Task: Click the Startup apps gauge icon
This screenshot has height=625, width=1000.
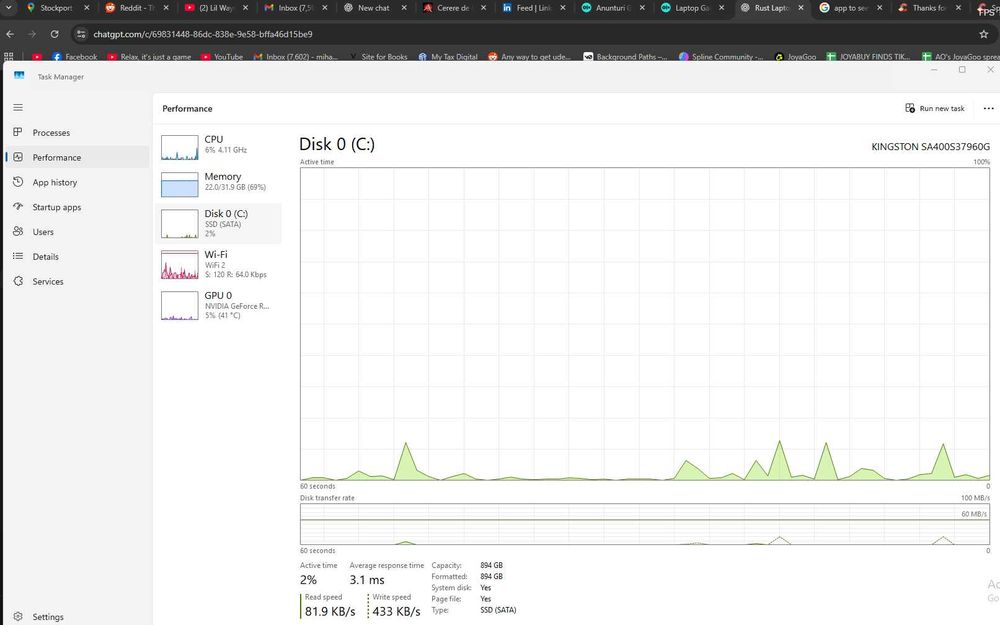Action: point(18,207)
